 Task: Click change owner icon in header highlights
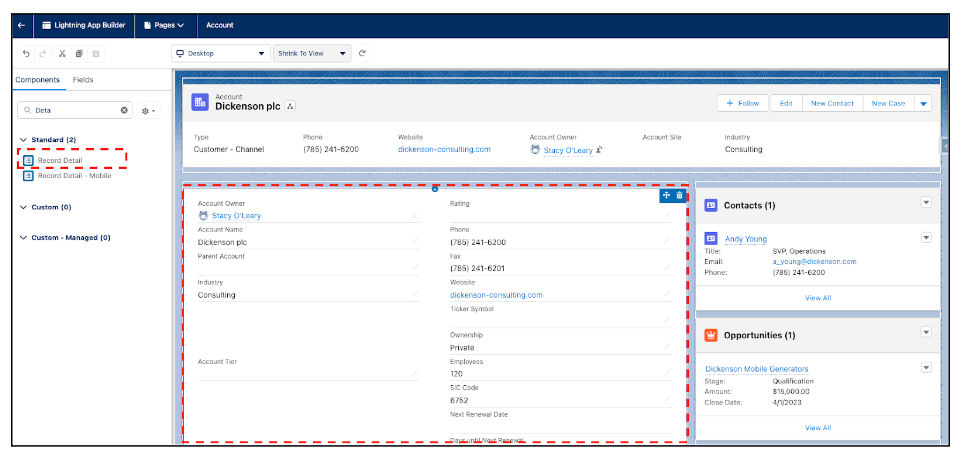point(599,150)
